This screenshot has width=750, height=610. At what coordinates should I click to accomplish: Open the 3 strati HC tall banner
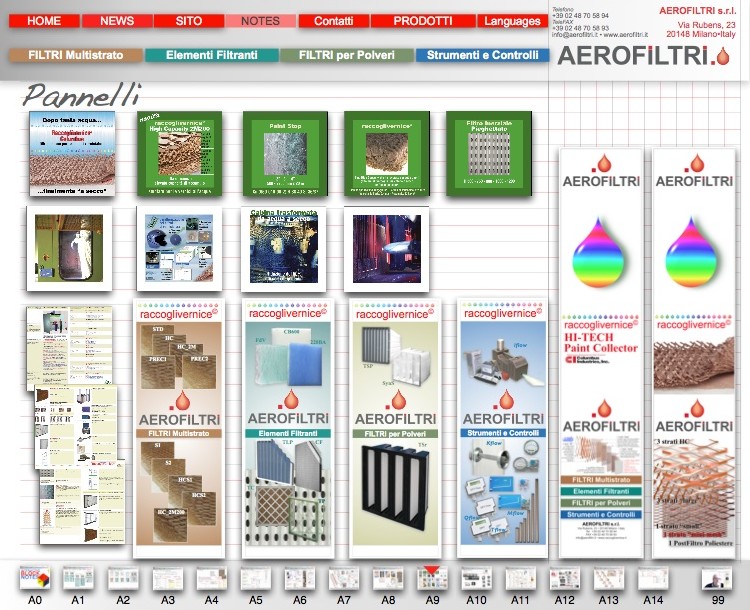click(694, 353)
